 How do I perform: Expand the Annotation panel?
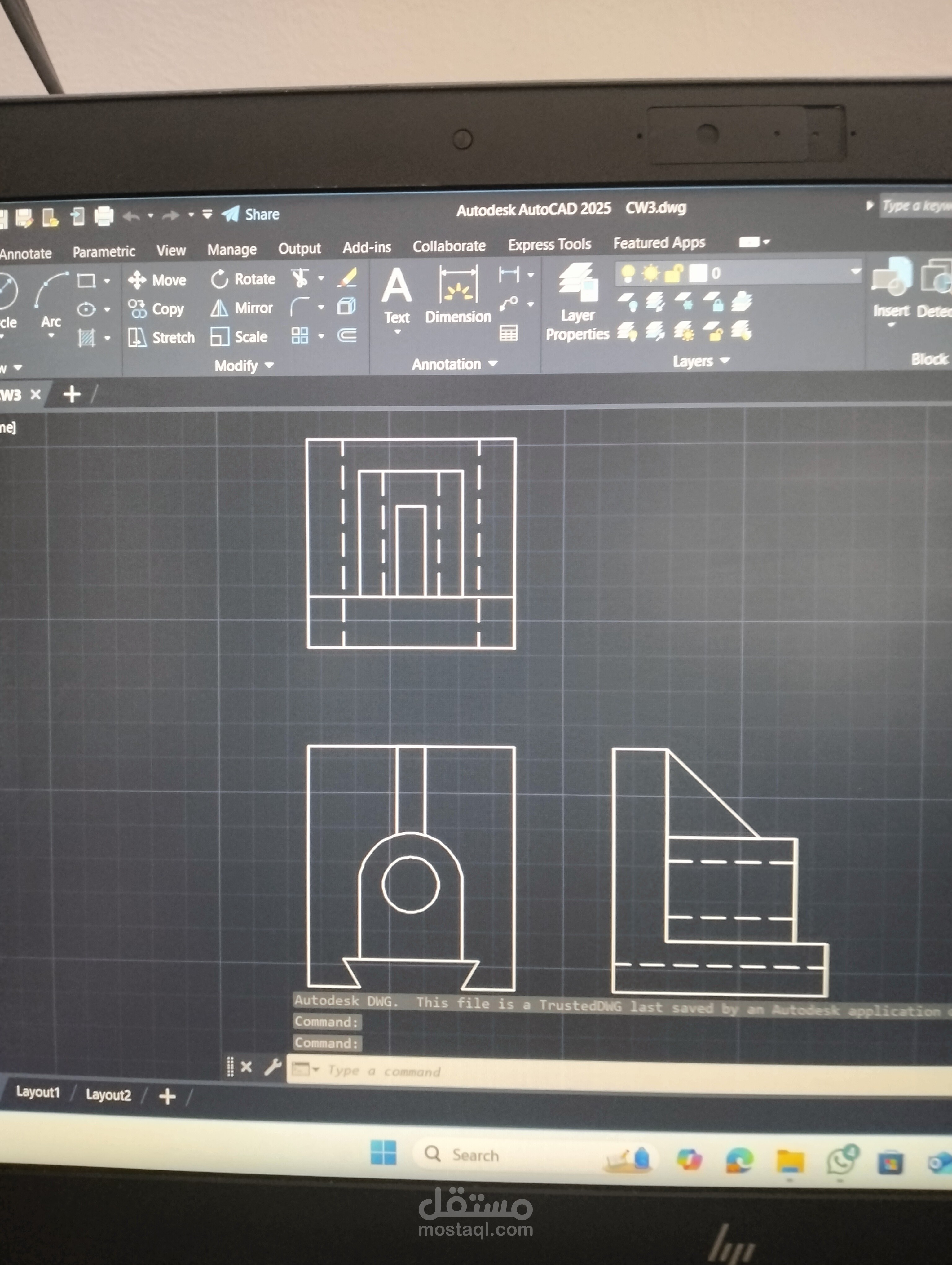coord(455,364)
